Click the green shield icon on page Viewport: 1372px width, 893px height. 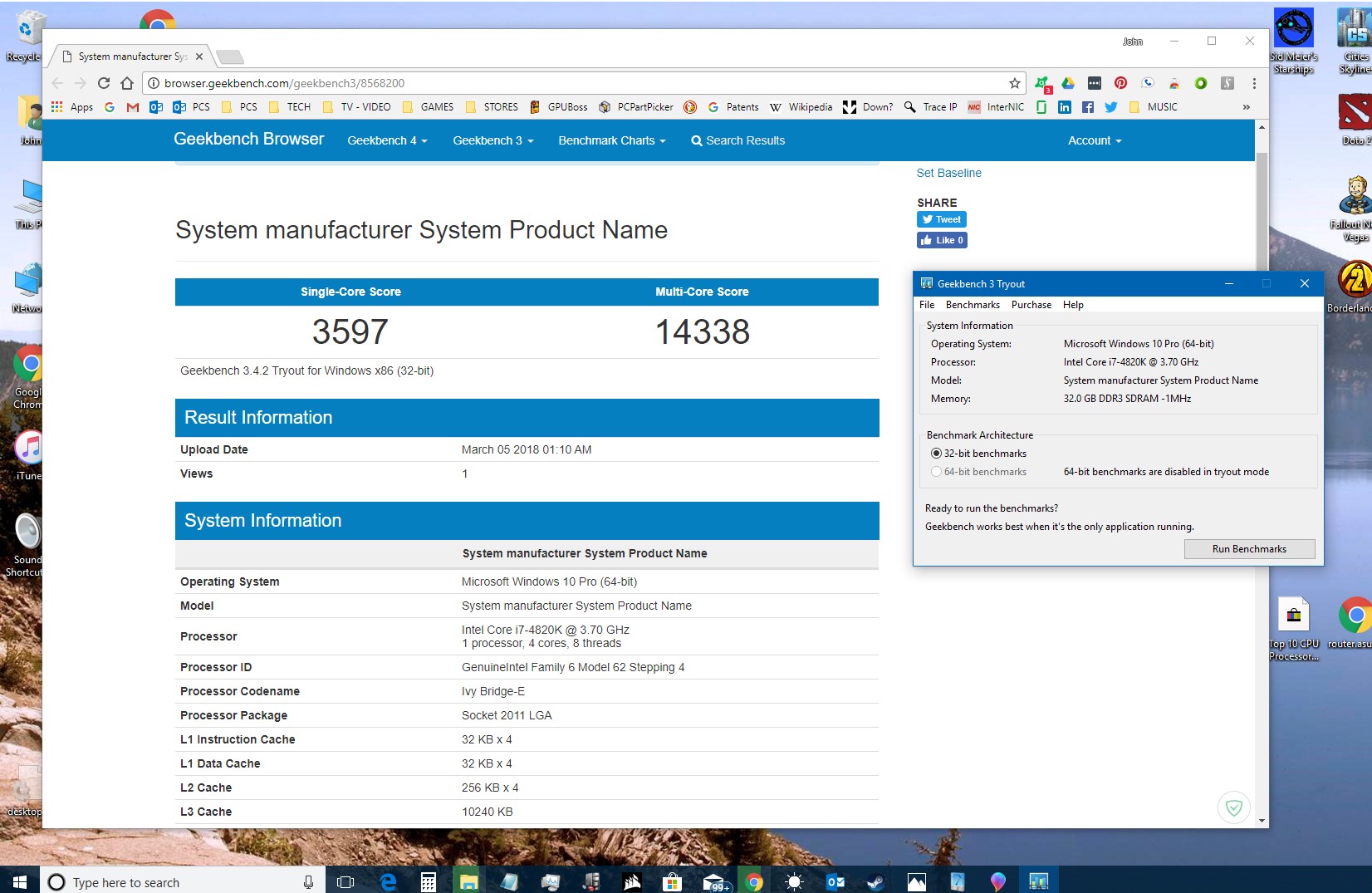[1234, 807]
